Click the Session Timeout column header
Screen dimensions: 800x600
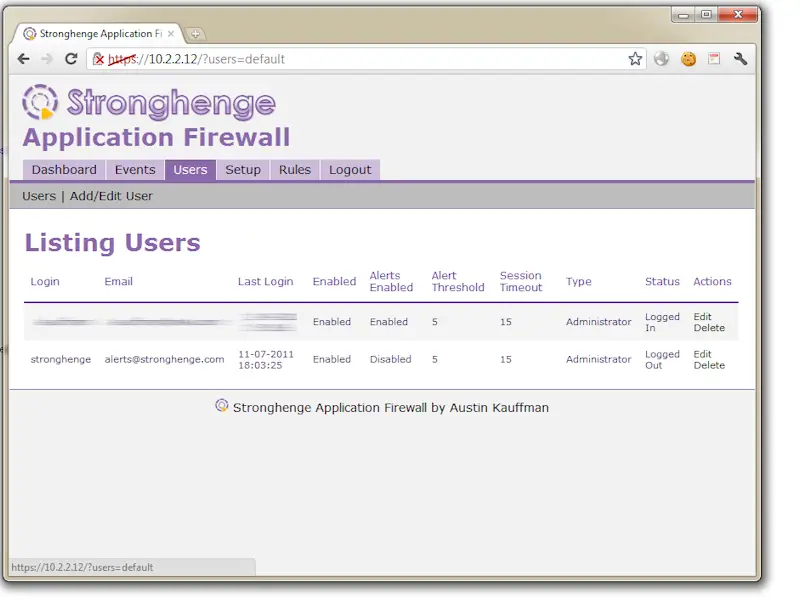tap(521, 281)
